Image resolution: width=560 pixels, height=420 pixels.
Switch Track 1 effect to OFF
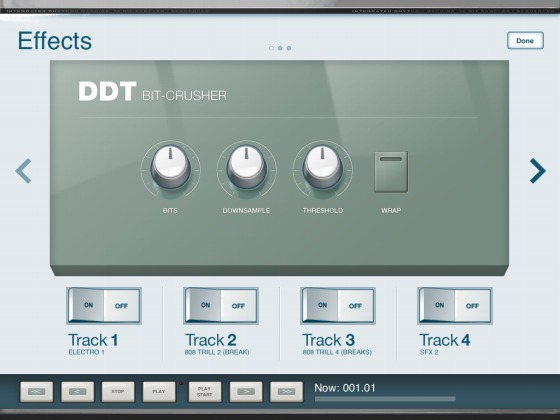(121, 306)
